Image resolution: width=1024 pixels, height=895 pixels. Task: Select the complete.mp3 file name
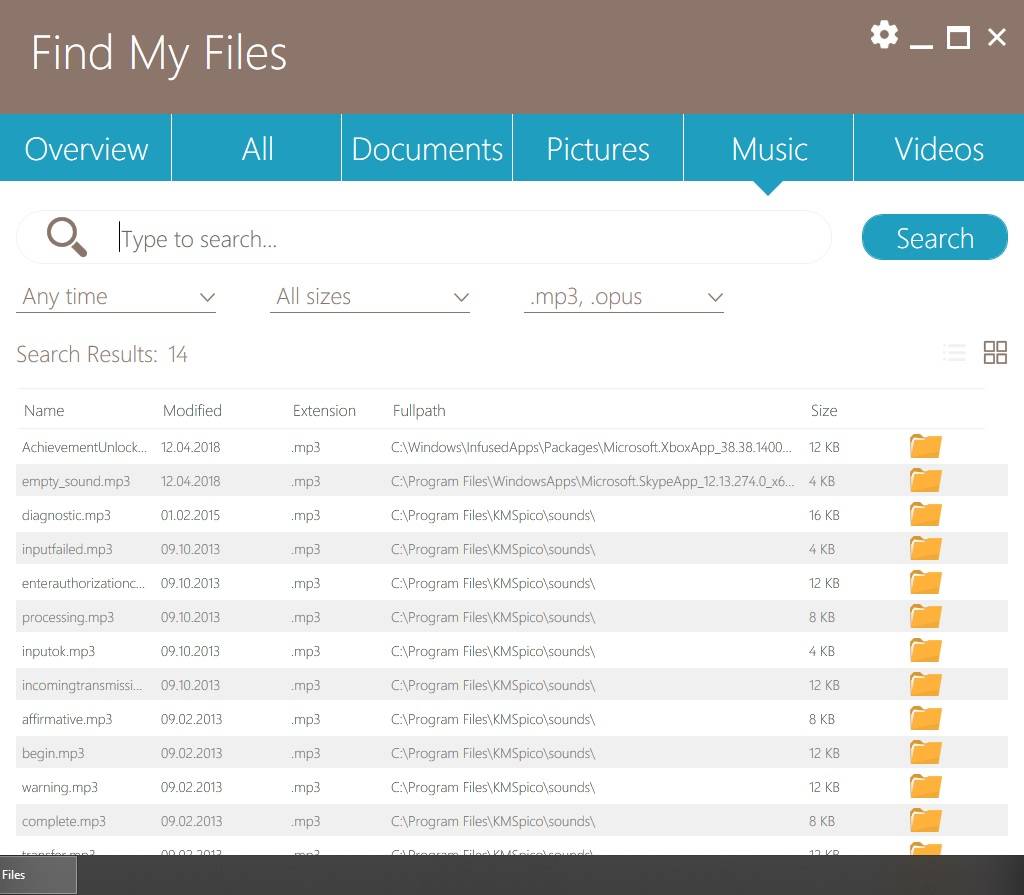[x=63, y=821]
